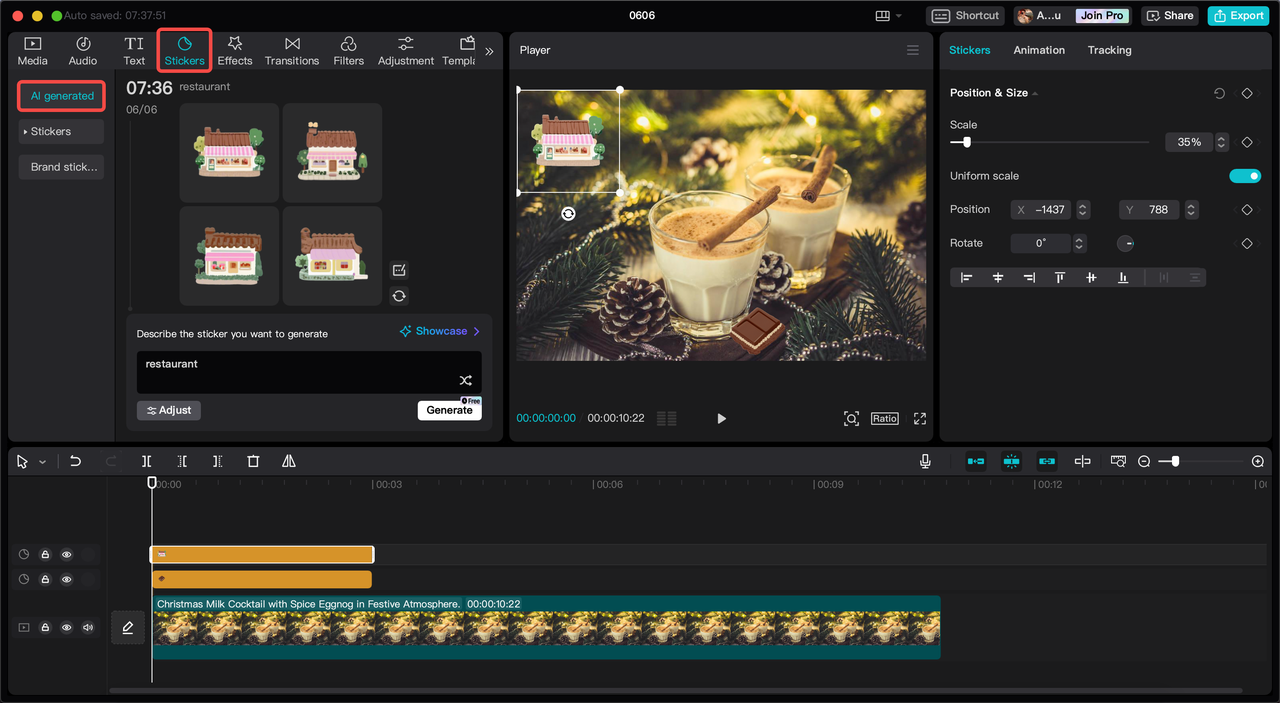Start voiceover recording with microphone
This screenshot has height=703, width=1280.
point(925,461)
